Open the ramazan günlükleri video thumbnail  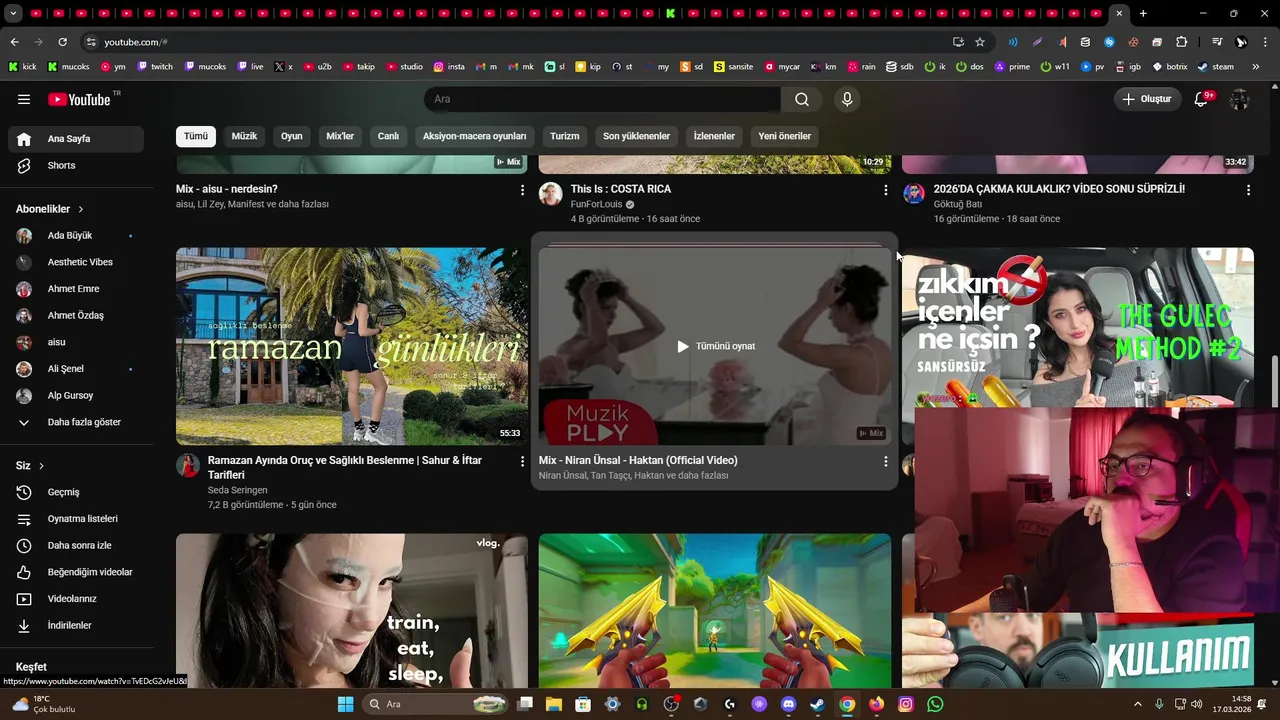(352, 346)
